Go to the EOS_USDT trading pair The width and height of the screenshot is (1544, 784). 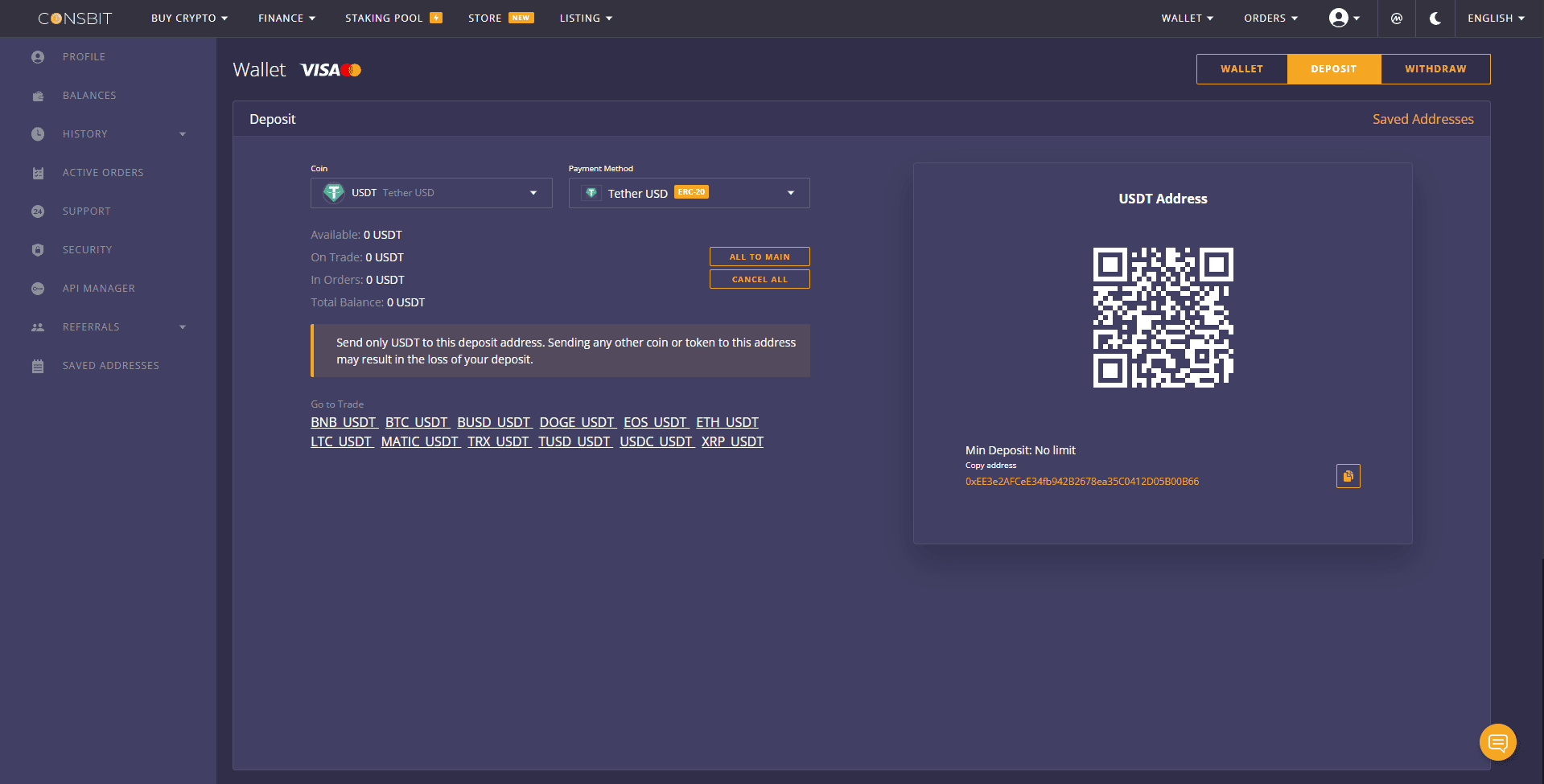(655, 422)
